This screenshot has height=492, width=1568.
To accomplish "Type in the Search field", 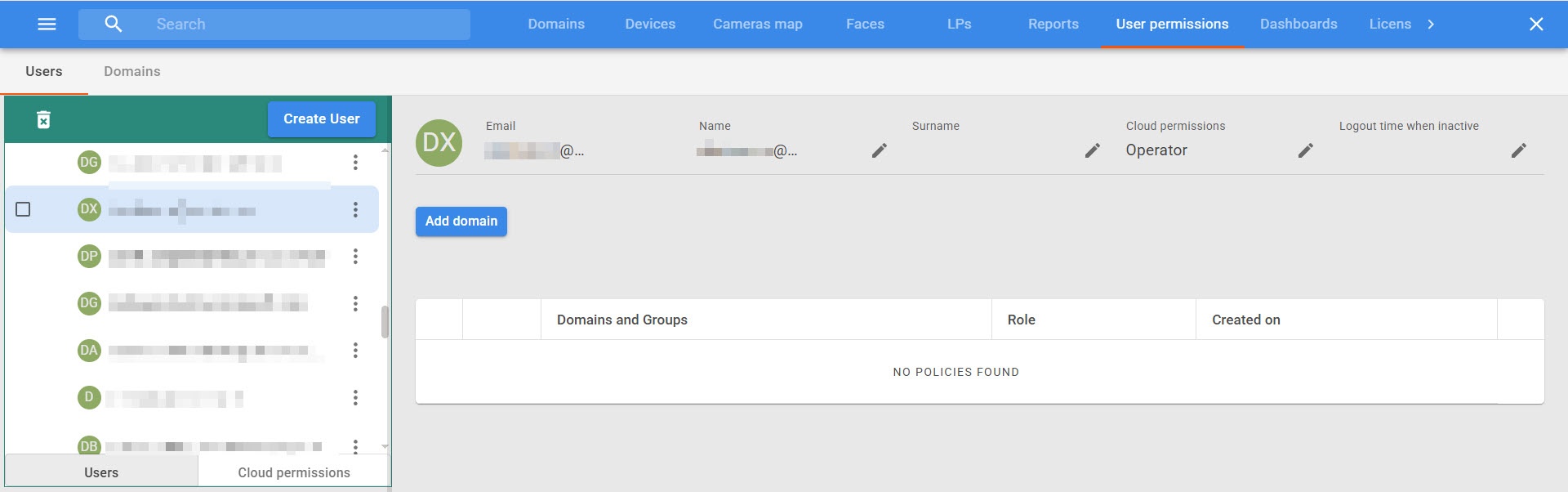I will [x=302, y=25].
